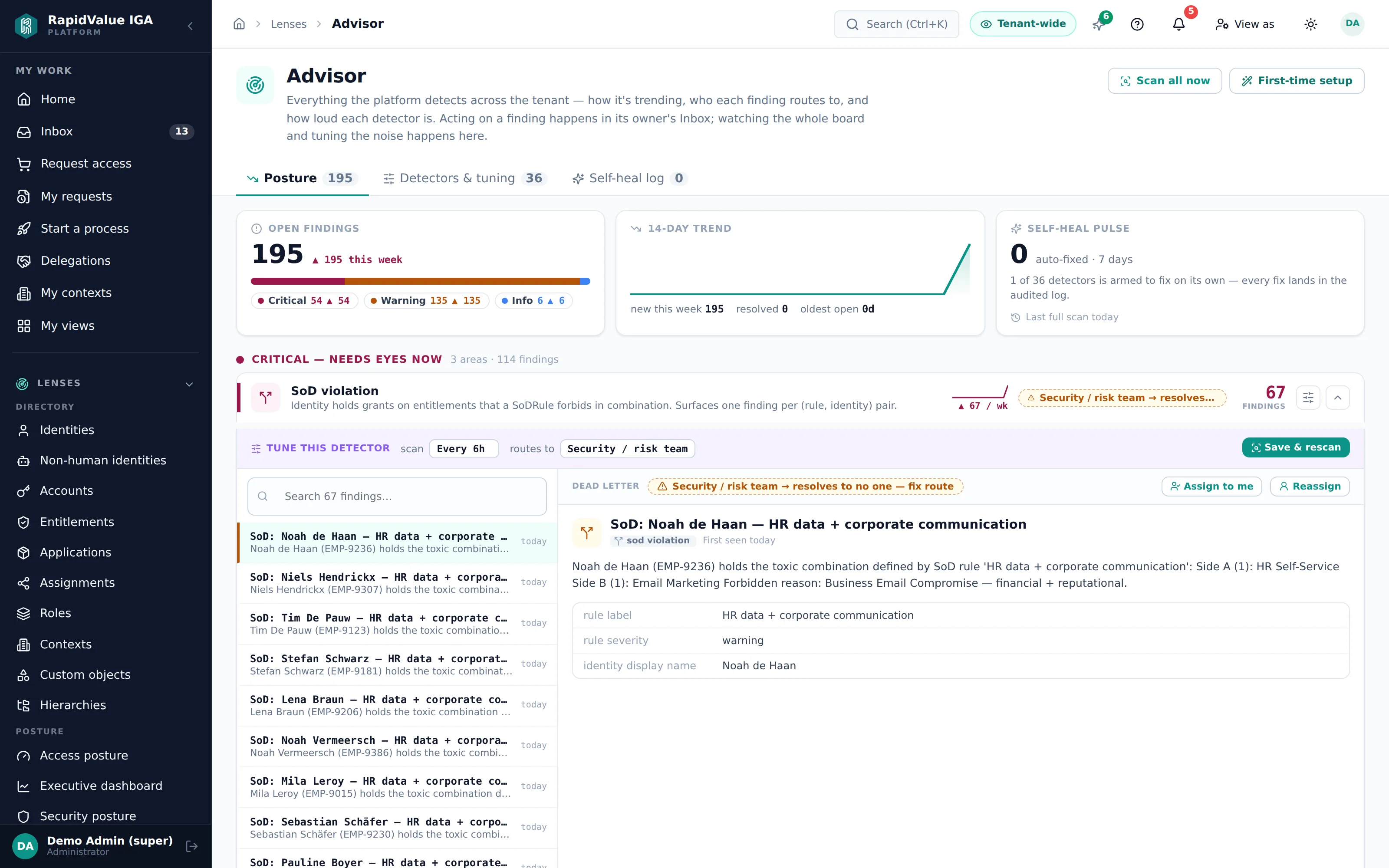This screenshot has width=1389, height=868.
Task: Switch to the Self-heal log tab
Action: [x=630, y=178]
